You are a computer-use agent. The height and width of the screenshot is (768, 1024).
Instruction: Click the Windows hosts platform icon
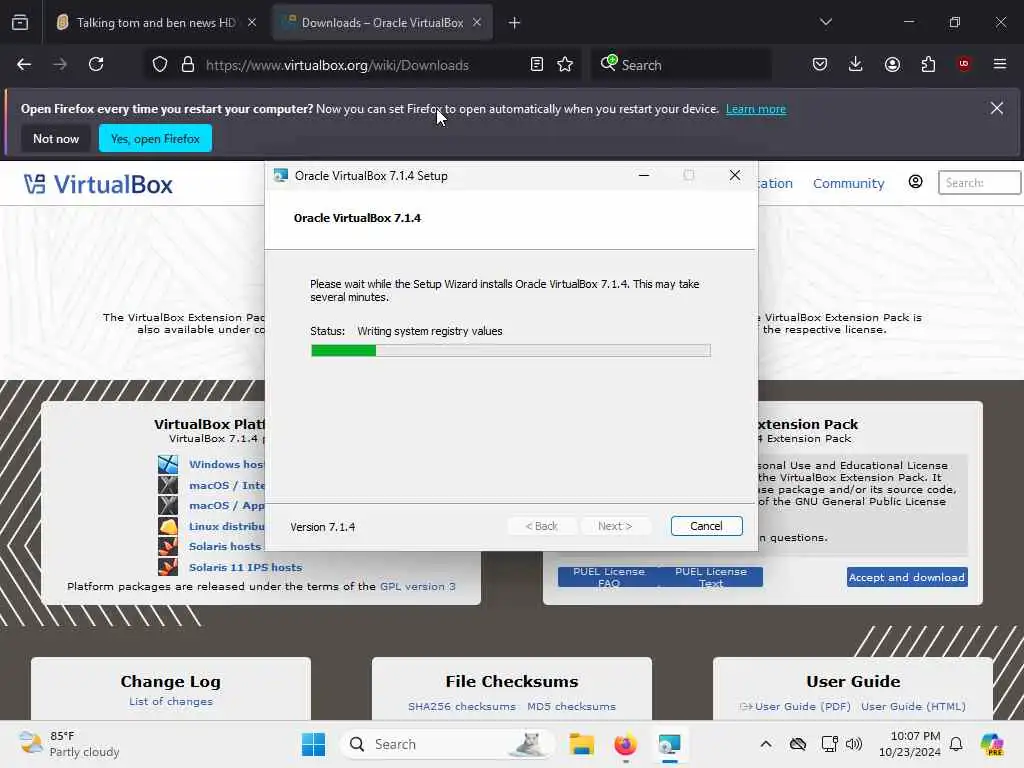(x=168, y=464)
